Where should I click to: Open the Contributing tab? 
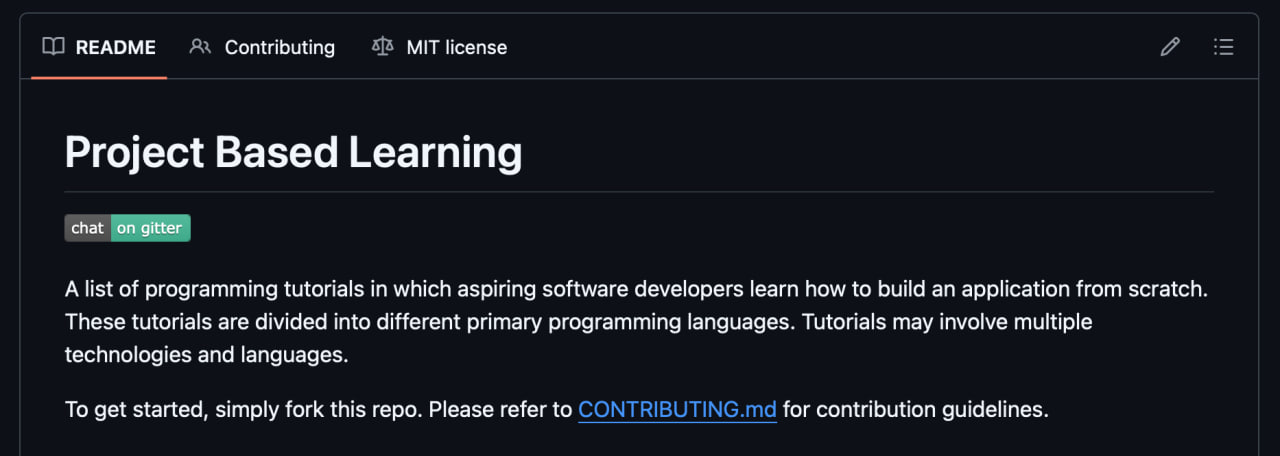pos(262,47)
